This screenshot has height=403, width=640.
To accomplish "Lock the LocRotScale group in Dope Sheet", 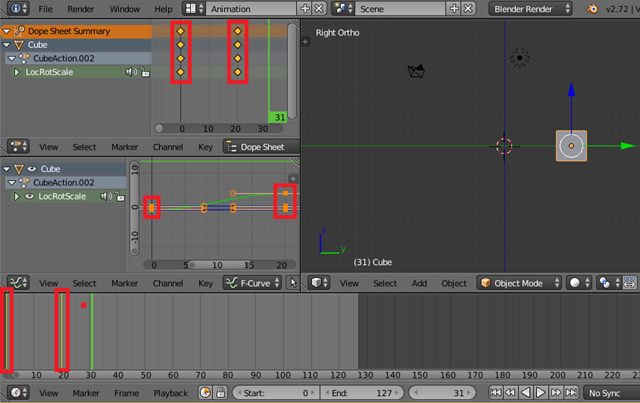I will [145, 72].
